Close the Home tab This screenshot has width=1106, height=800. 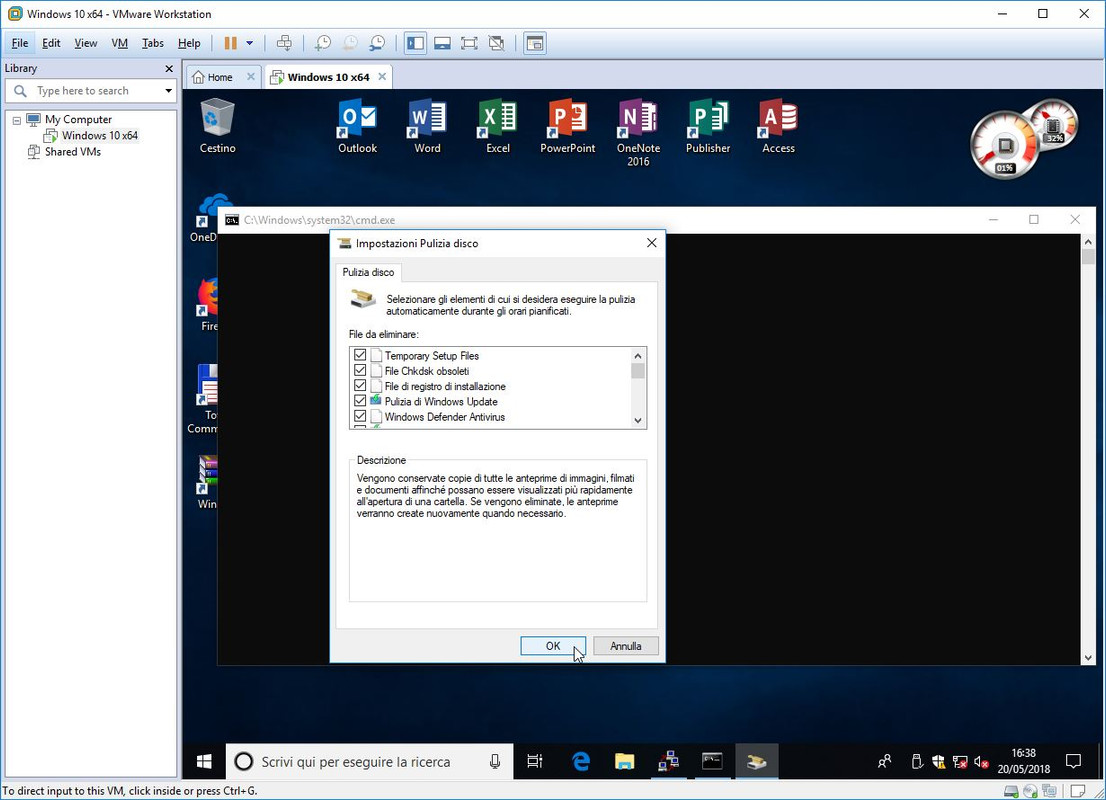(x=250, y=76)
